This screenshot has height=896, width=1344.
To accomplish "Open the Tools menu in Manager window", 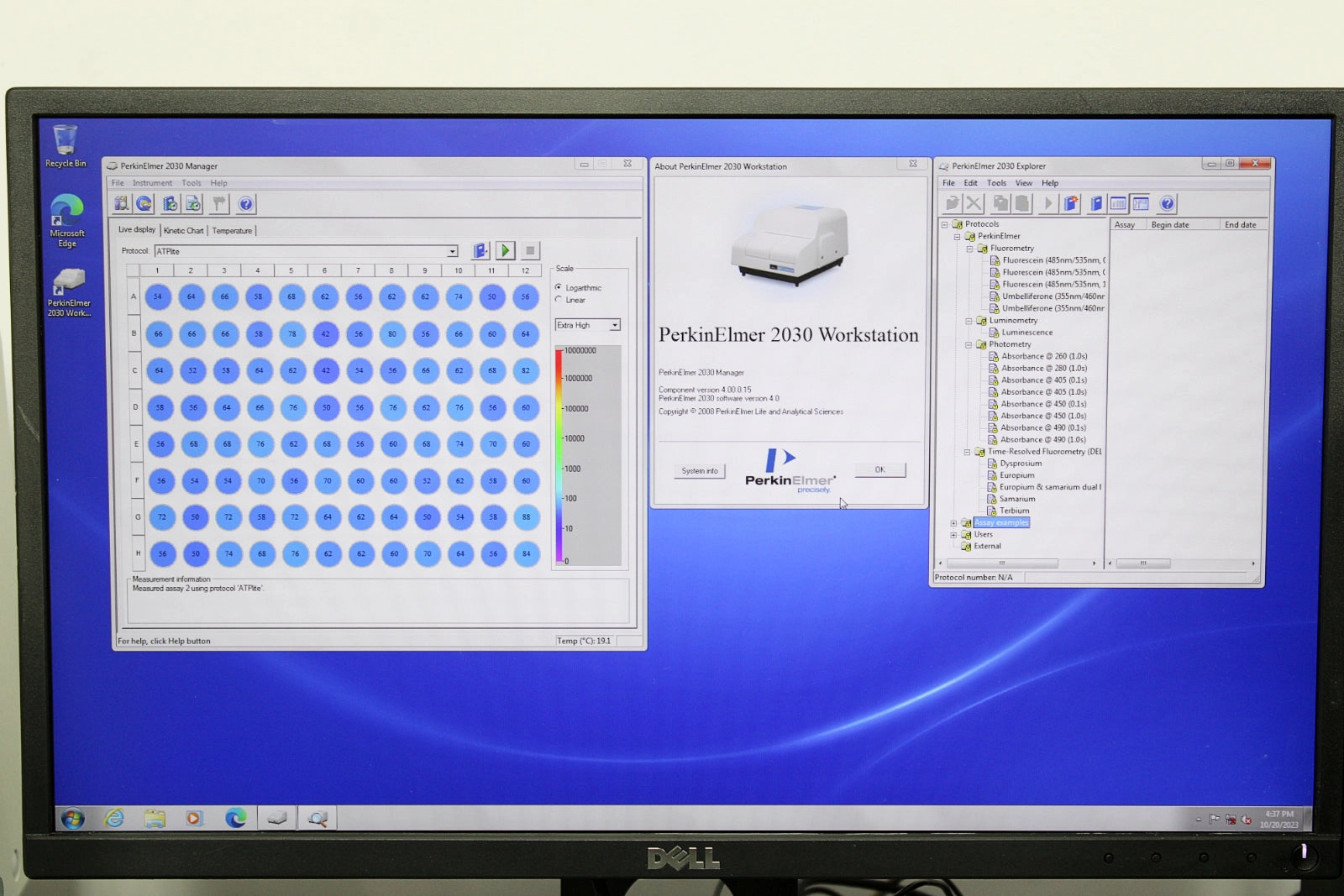I will click(x=192, y=183).
